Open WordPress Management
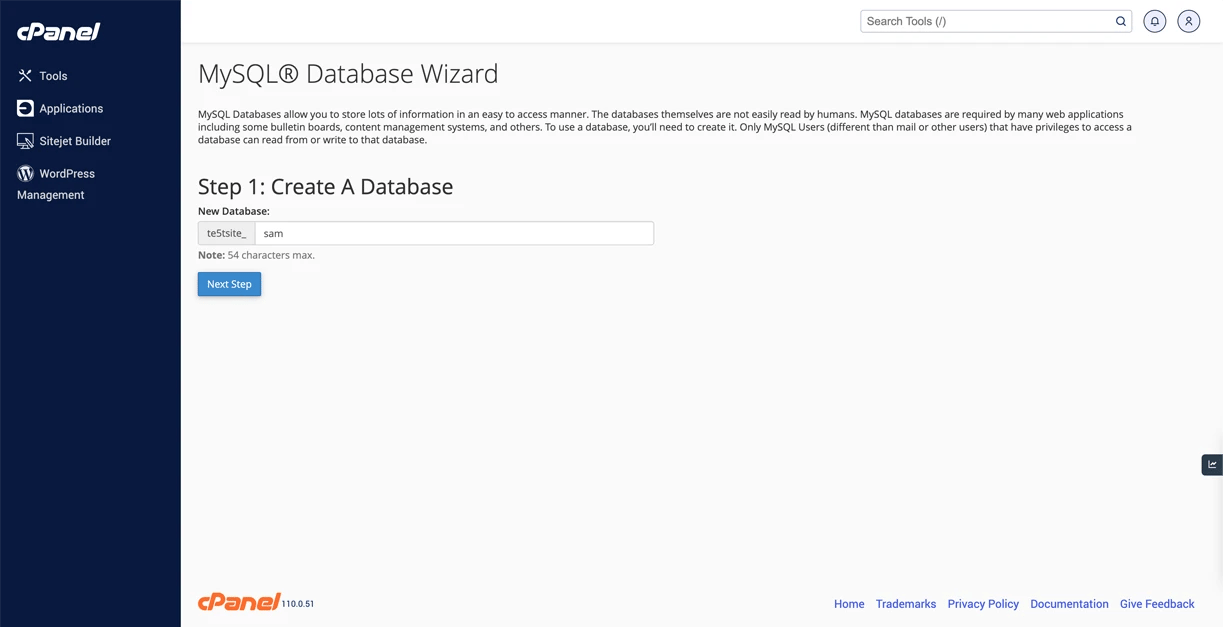1223x627 pixels. [56, 184]
